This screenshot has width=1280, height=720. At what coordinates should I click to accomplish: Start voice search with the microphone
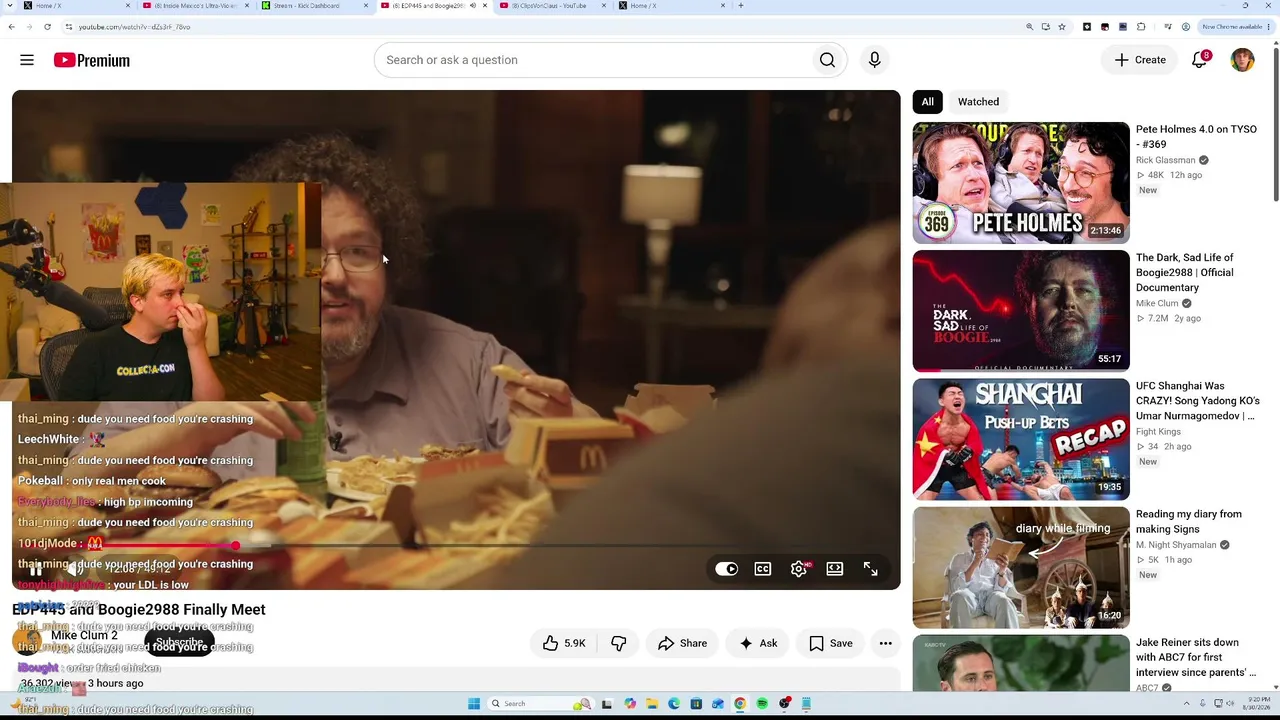click(874, 60)
